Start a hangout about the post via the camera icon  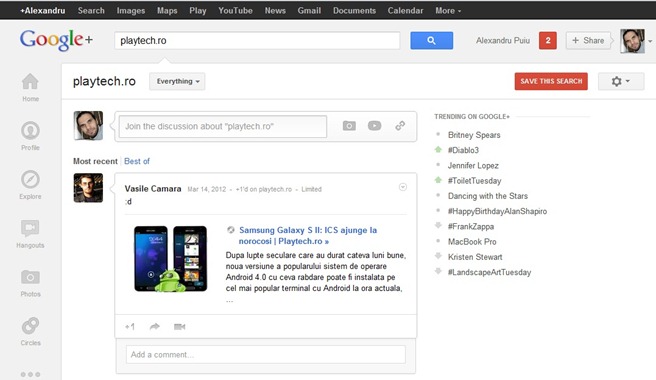point(179,326)
